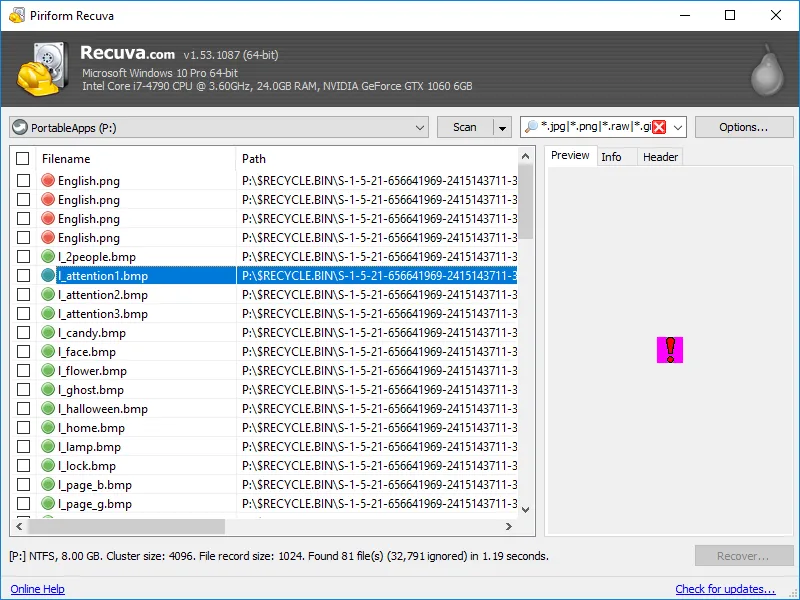The height and width of the screenshot is (600, 800).
Task: Follow the Check for updates link
Action: [x=725, y=589]
